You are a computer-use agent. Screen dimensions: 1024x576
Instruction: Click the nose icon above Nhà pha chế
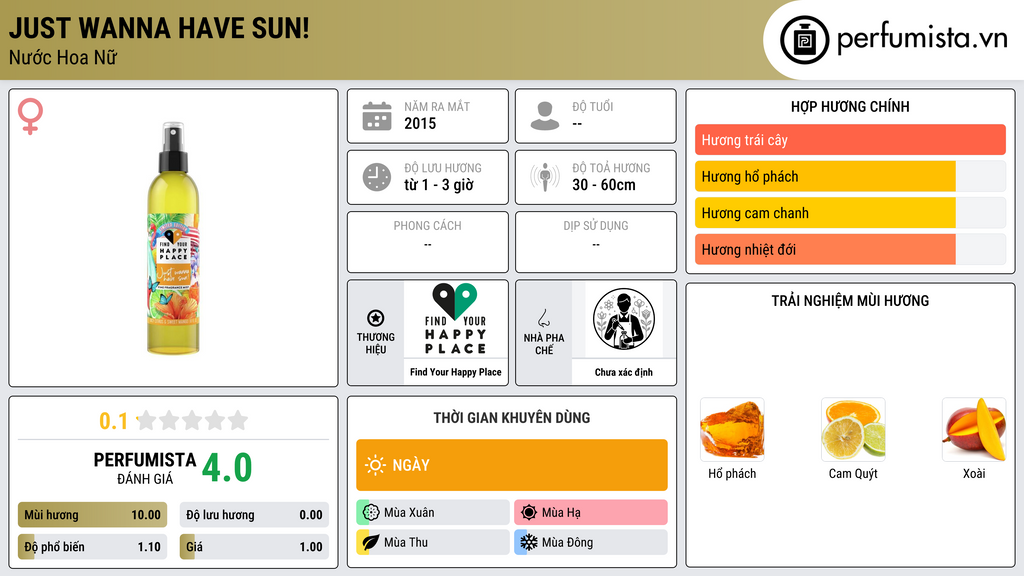[543, 318]
